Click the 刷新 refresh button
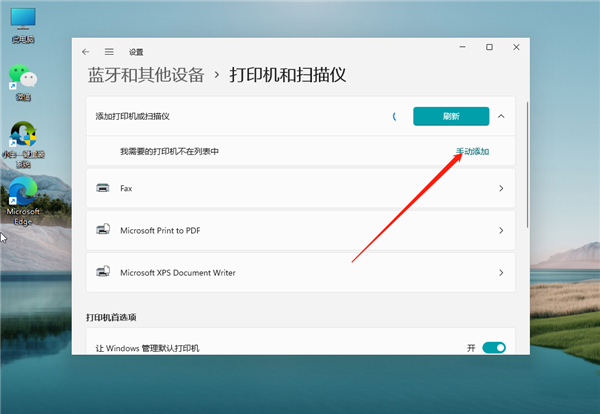Screen dimensions: 600x414 click(451, 116)
